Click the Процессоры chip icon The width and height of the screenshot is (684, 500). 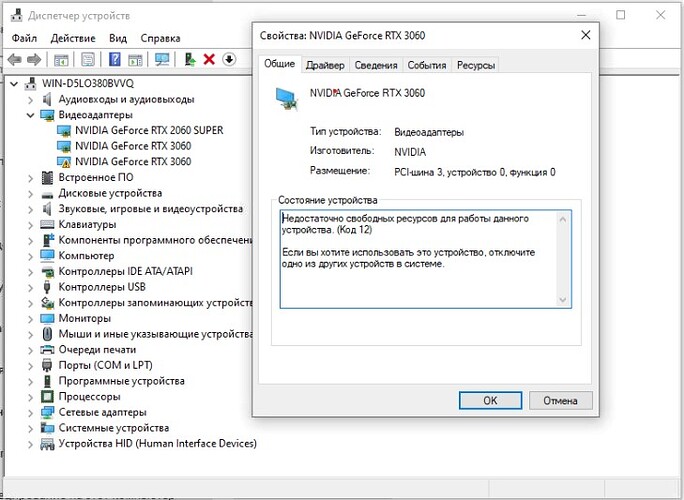pyautogui.click(x=47, y=397)
